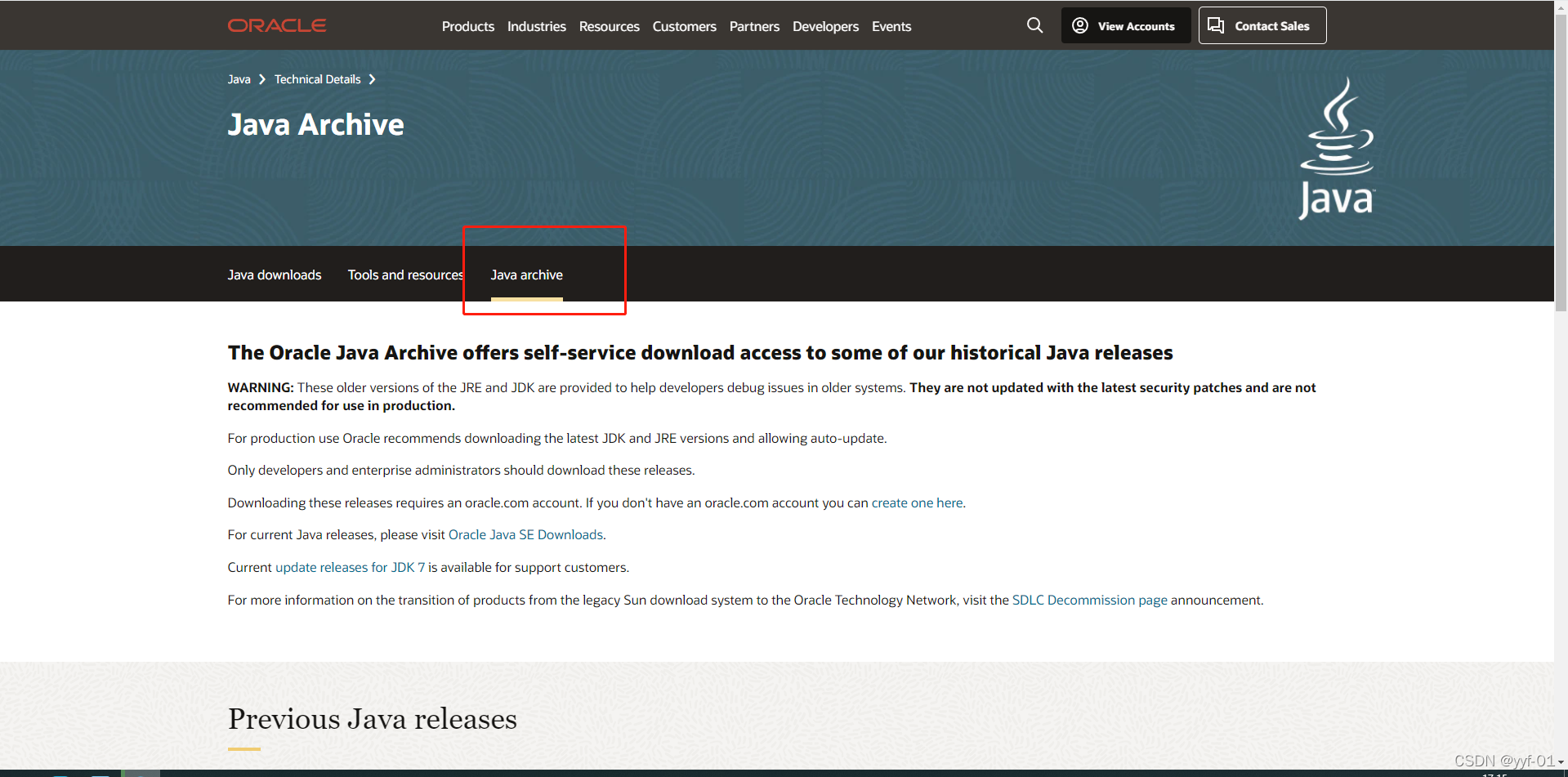Click 'The Oracle Java Archive offers' headline
The width and height of the screenshot is (1568, 777).
(700, 353)
